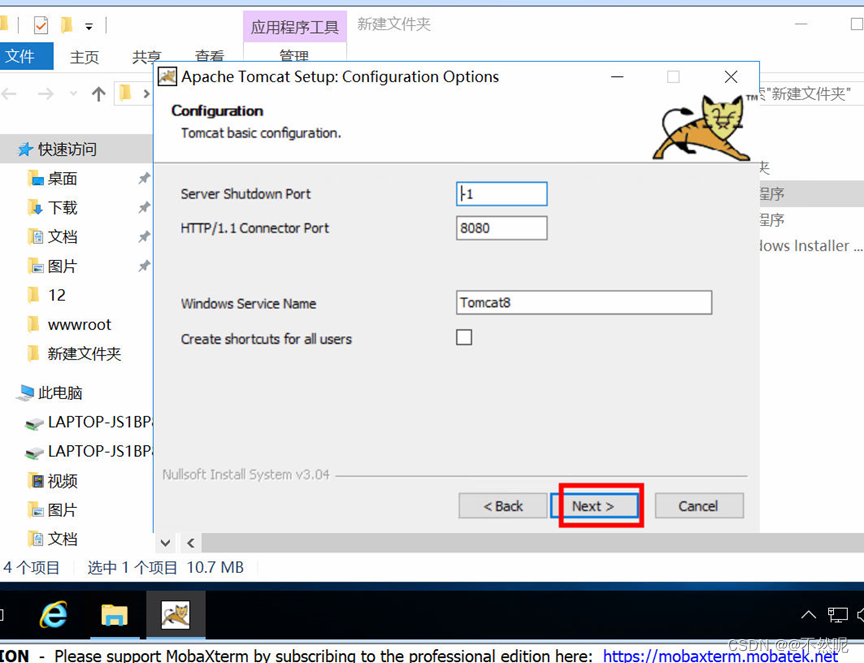Open Internet Explorer from the taskbar

tap(54, 615)
